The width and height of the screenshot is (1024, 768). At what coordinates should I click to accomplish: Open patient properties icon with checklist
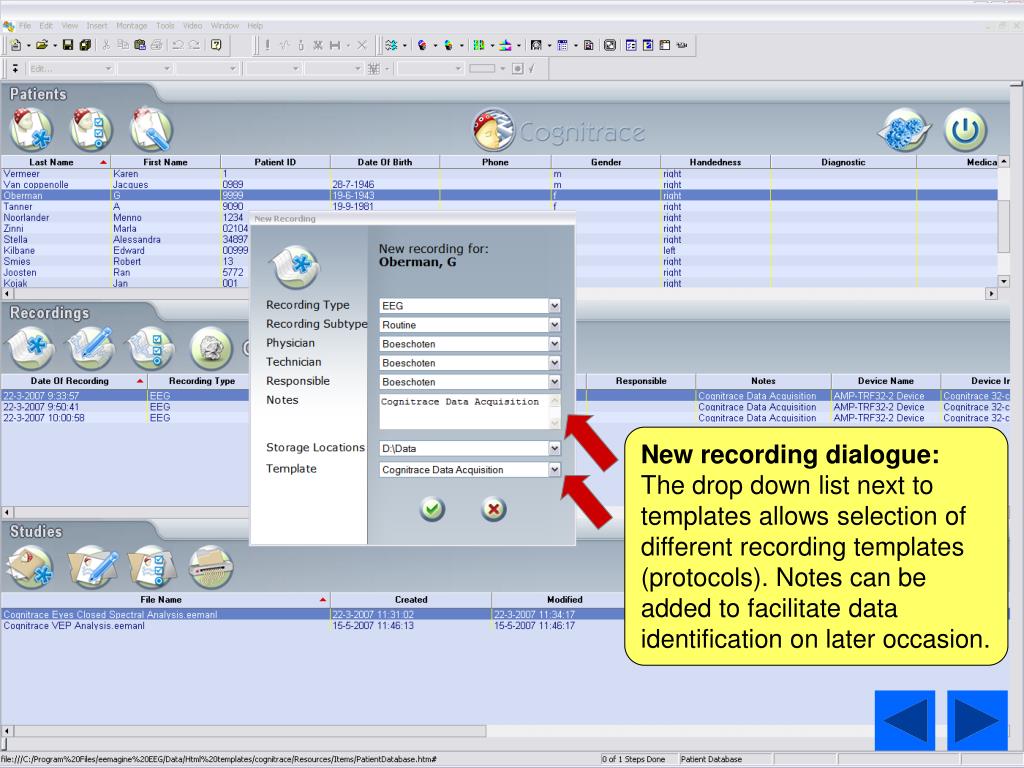pyautogui.click(x=91, y=129)
